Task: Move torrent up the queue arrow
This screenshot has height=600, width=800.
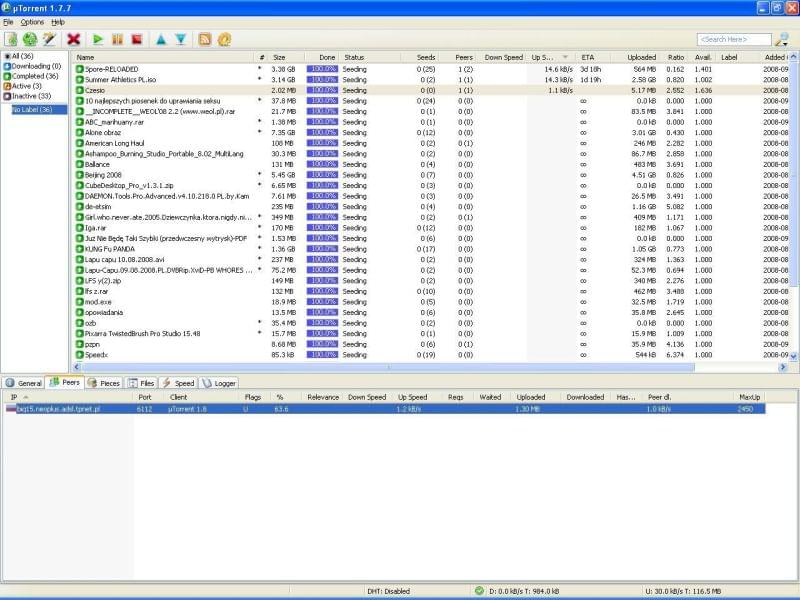Action: click(x=161, y=39)
